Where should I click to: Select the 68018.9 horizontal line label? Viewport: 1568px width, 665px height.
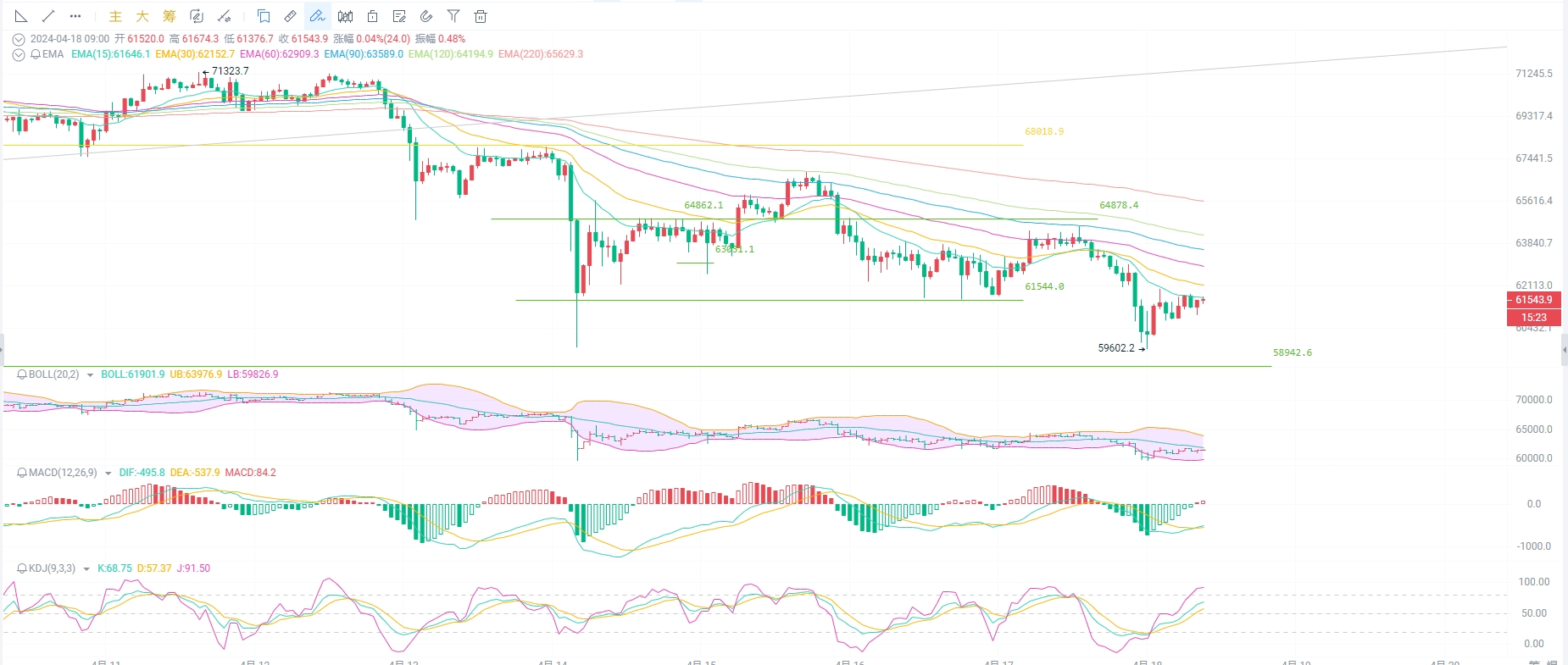[x=1044, y=132]
